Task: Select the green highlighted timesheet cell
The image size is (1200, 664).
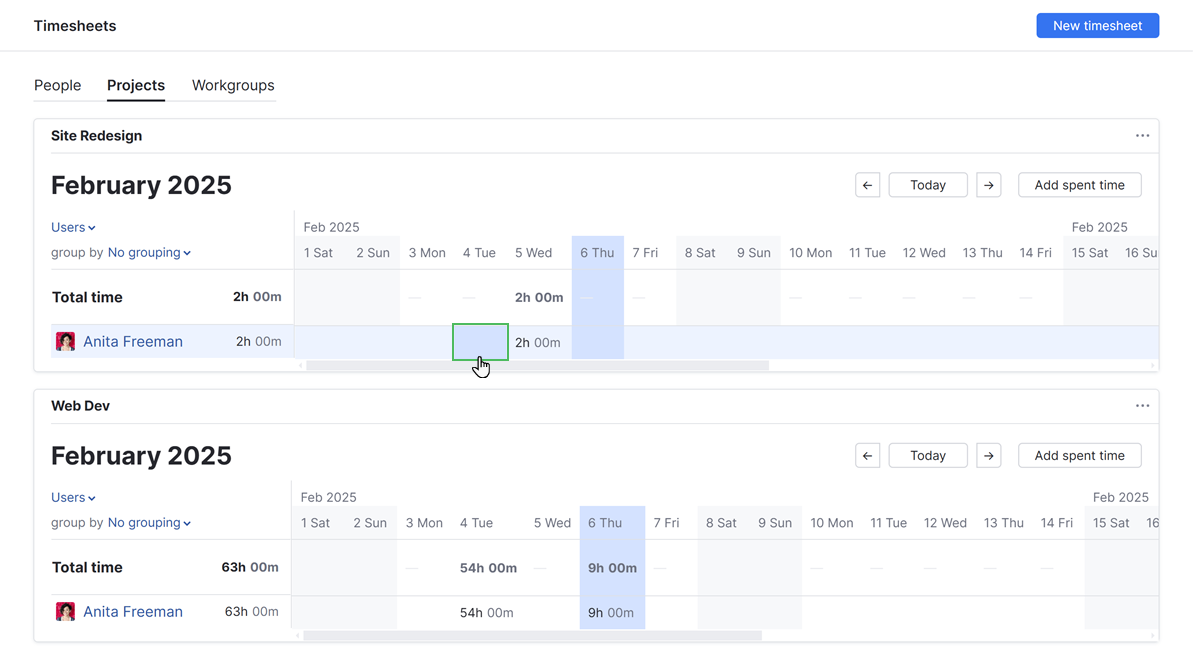Action: [x=480, y=341]
